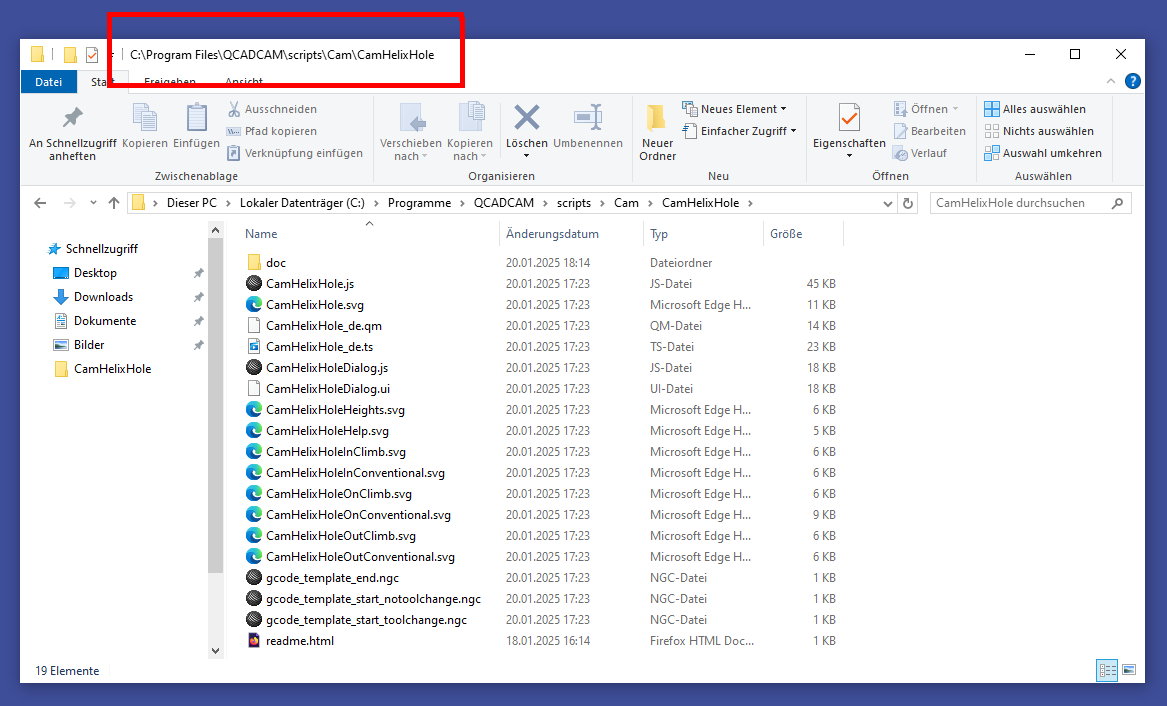Click the navigation pane vertical scrollbar

coord(215,400)
